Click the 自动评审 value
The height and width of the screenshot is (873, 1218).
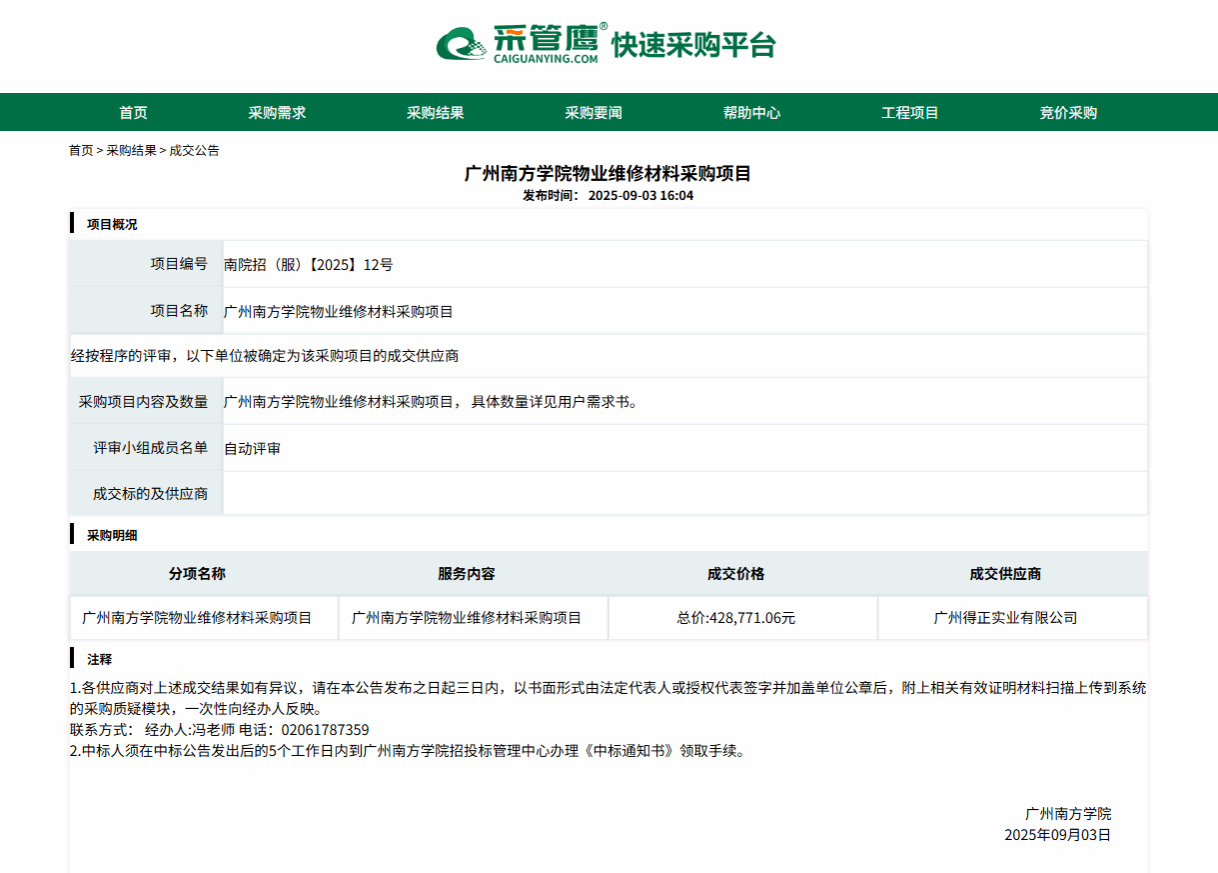(252, 449)
